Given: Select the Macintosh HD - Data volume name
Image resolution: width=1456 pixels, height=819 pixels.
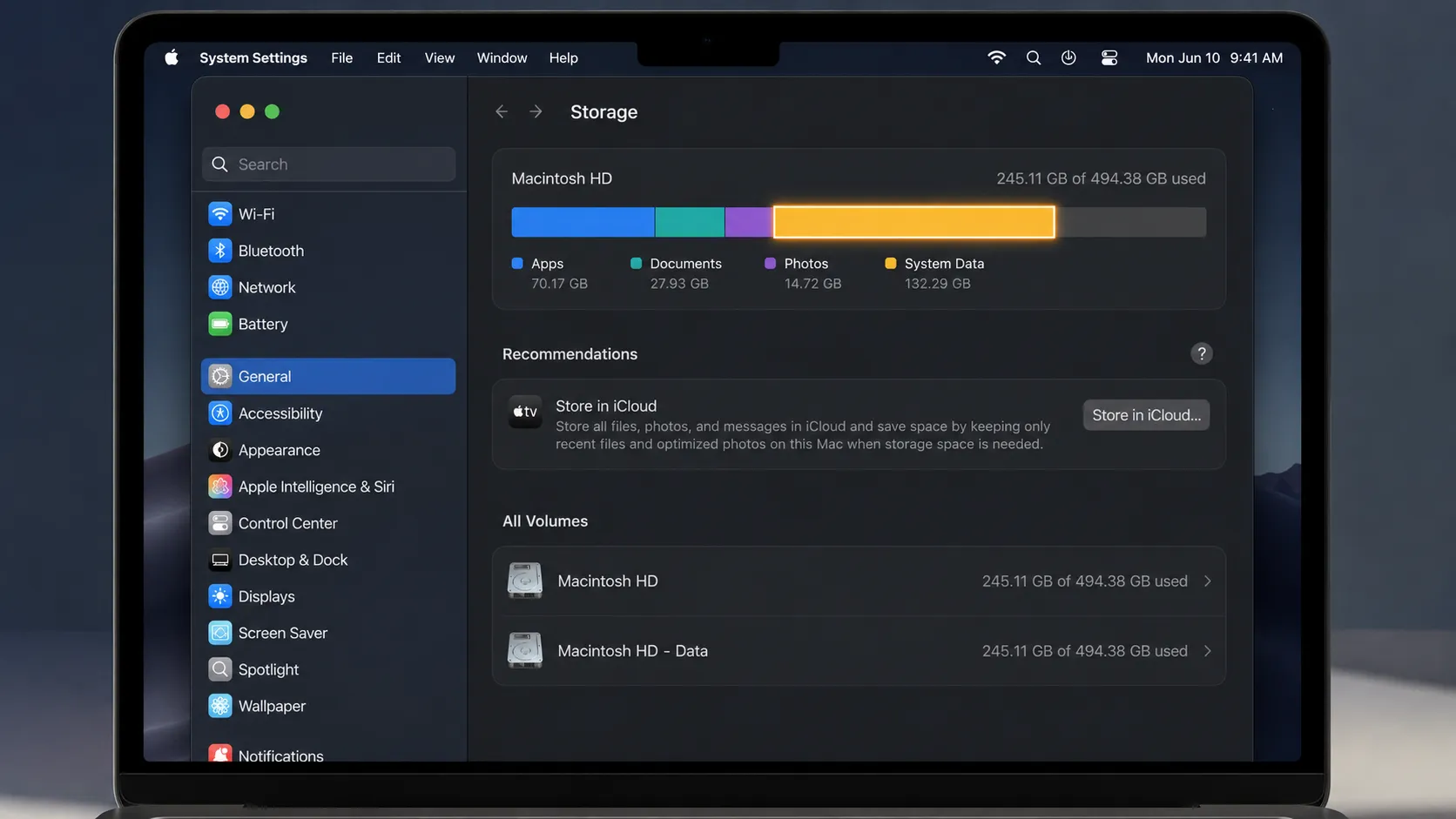Looking at the screenshot, I should tap(632, 651).
